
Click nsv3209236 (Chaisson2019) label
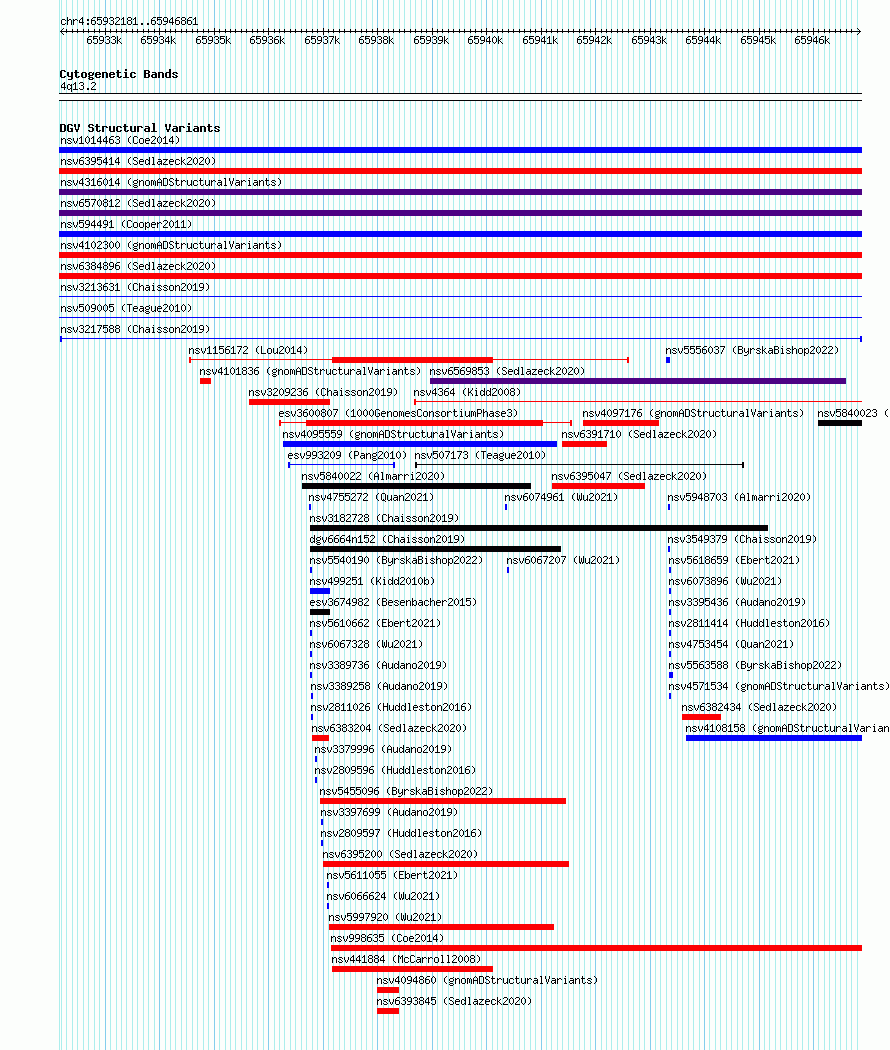tap(323, 392)
